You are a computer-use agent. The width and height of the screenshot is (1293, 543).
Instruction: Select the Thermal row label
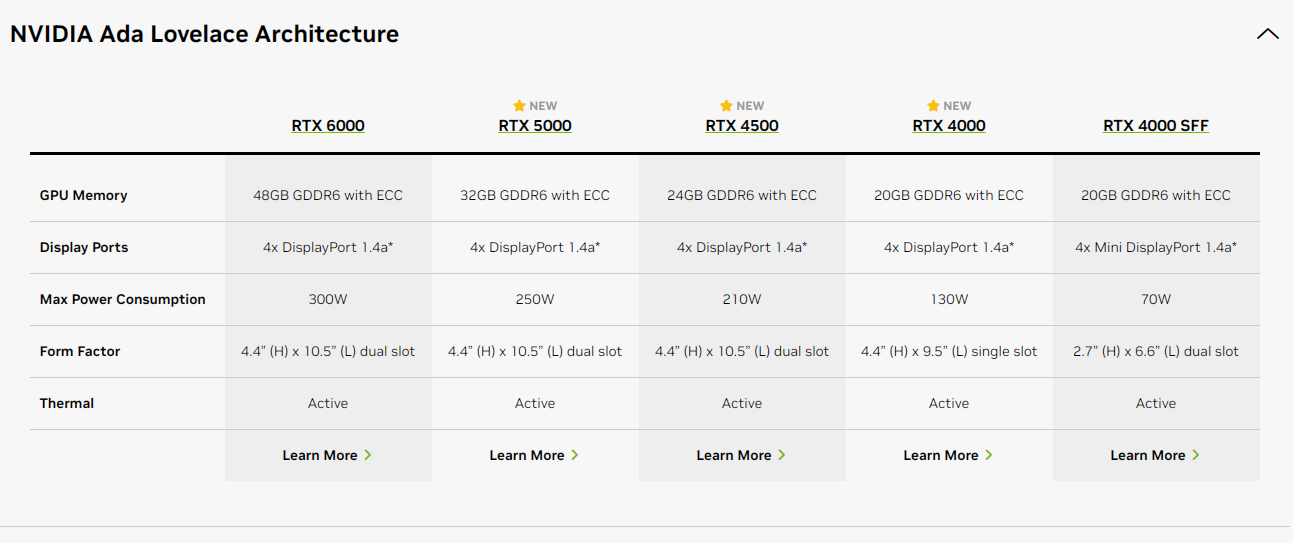click(x=67, y=403)
